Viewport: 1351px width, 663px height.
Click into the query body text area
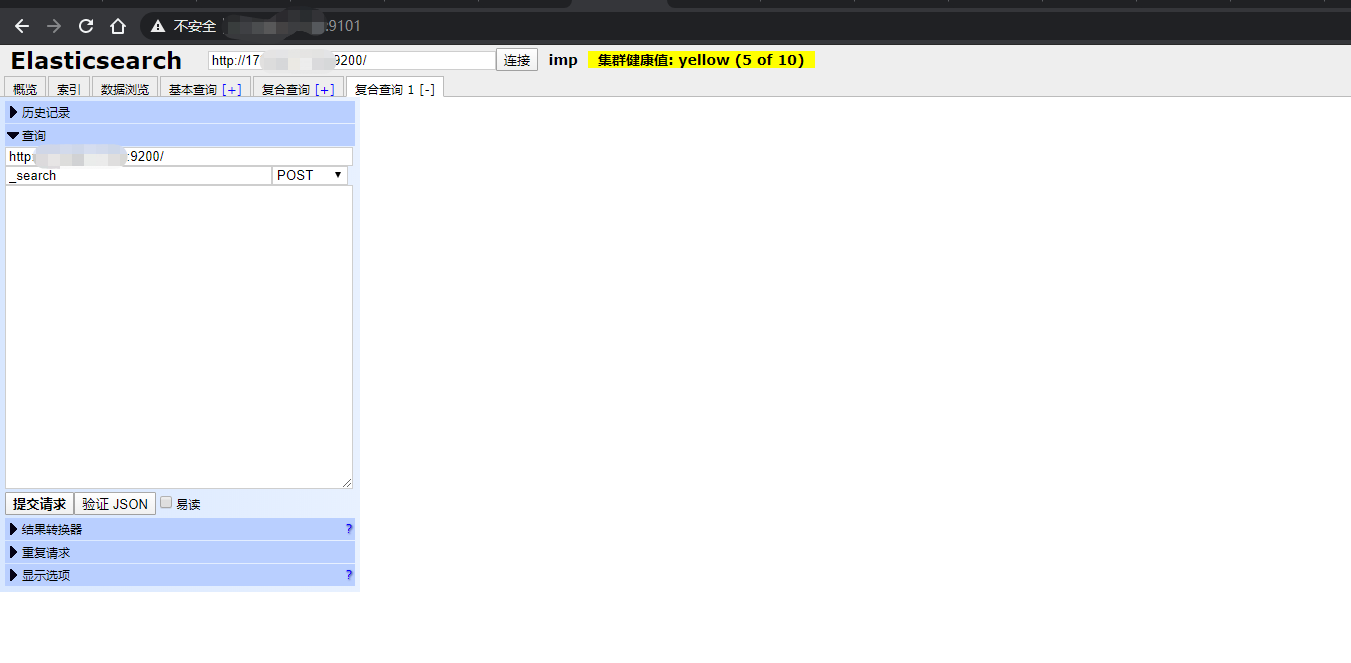pyautogui.click(x=179, y=337)
